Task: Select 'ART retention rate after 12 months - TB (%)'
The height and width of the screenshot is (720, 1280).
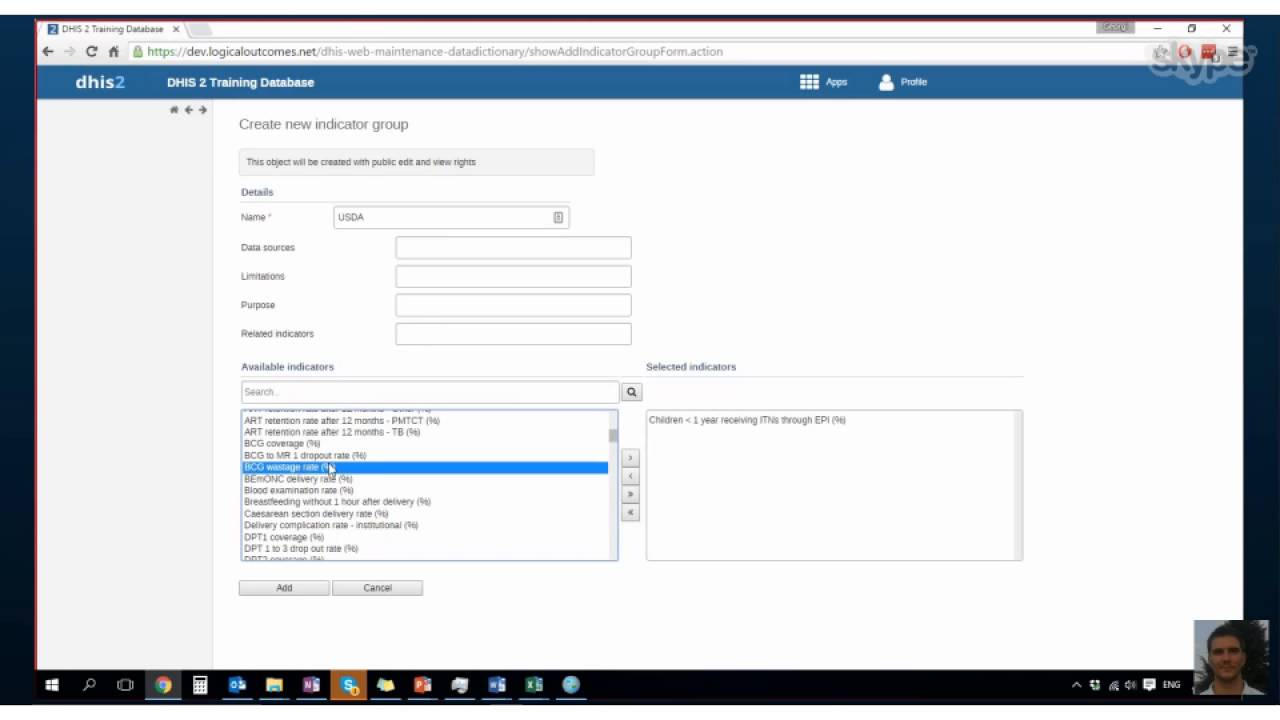Action: click(332, 432)
